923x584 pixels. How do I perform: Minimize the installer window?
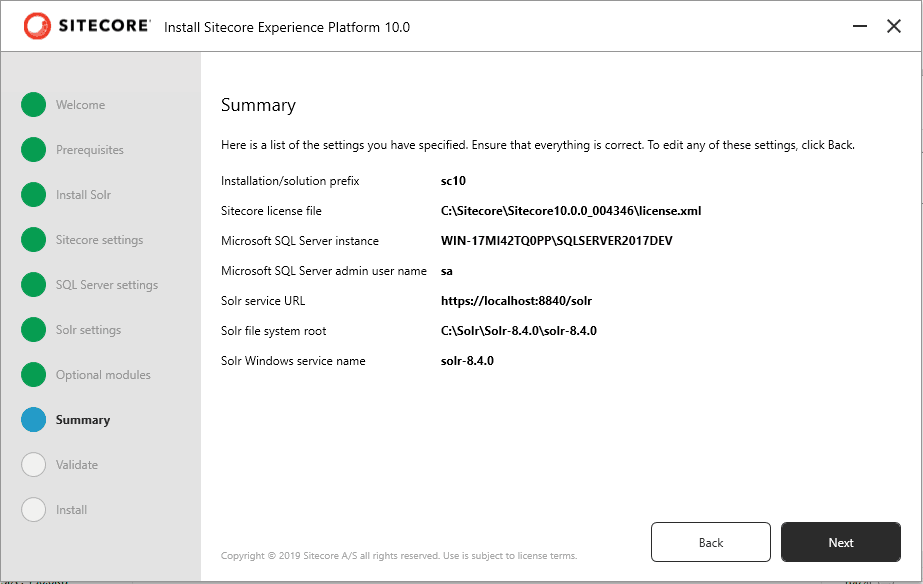tap(859, 26)
